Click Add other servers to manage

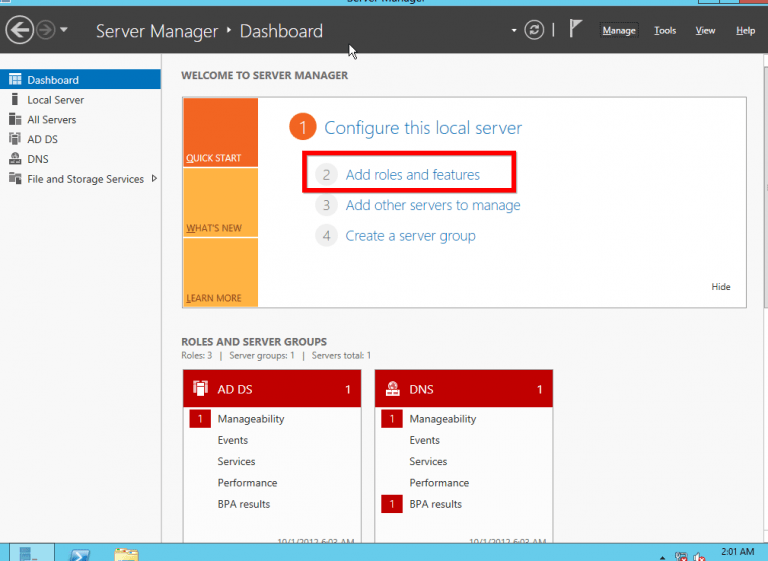(433, 205)
